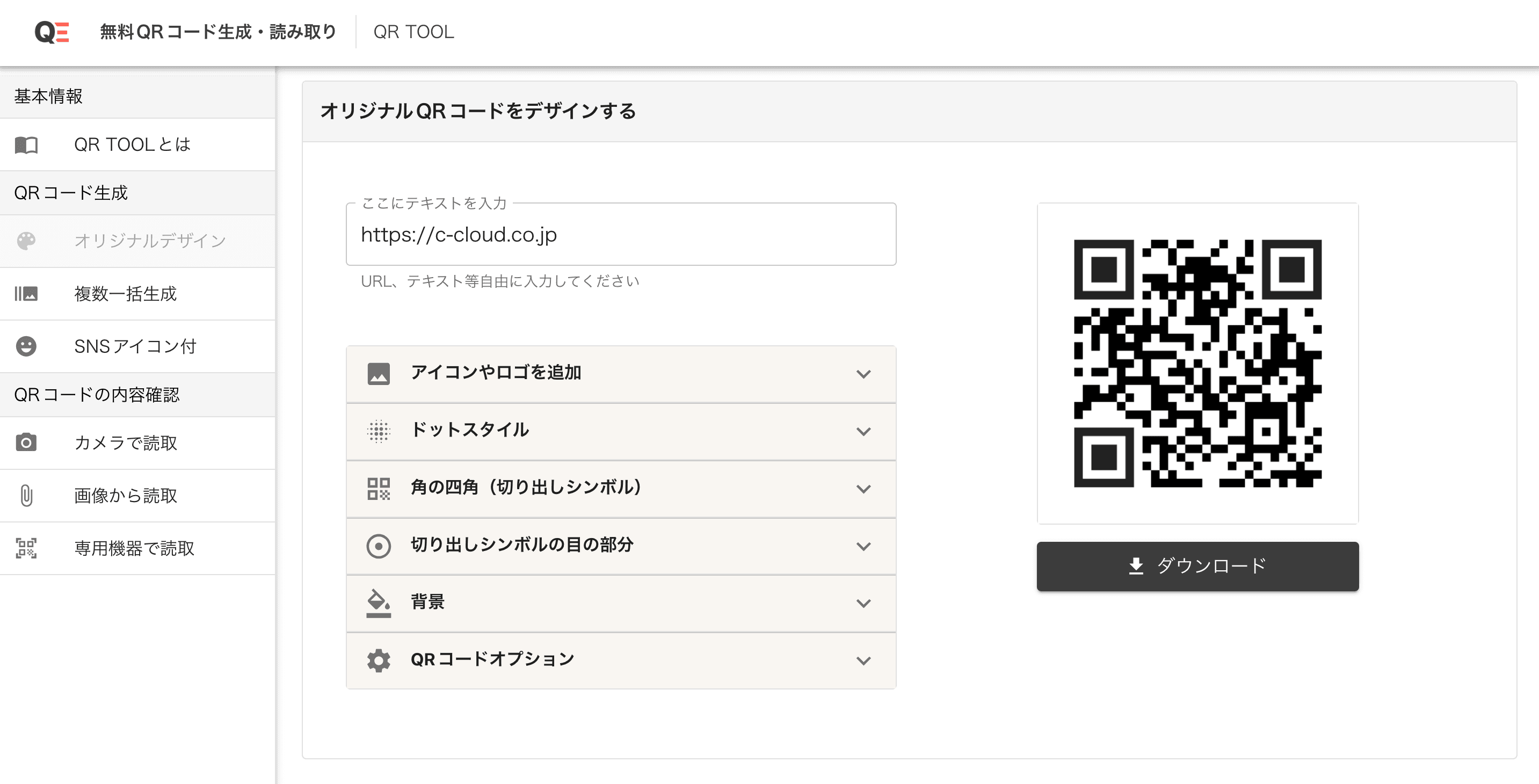Expand 角の四角（切り出しシンボル） section chevron
1539x784 pixels.
863,489
